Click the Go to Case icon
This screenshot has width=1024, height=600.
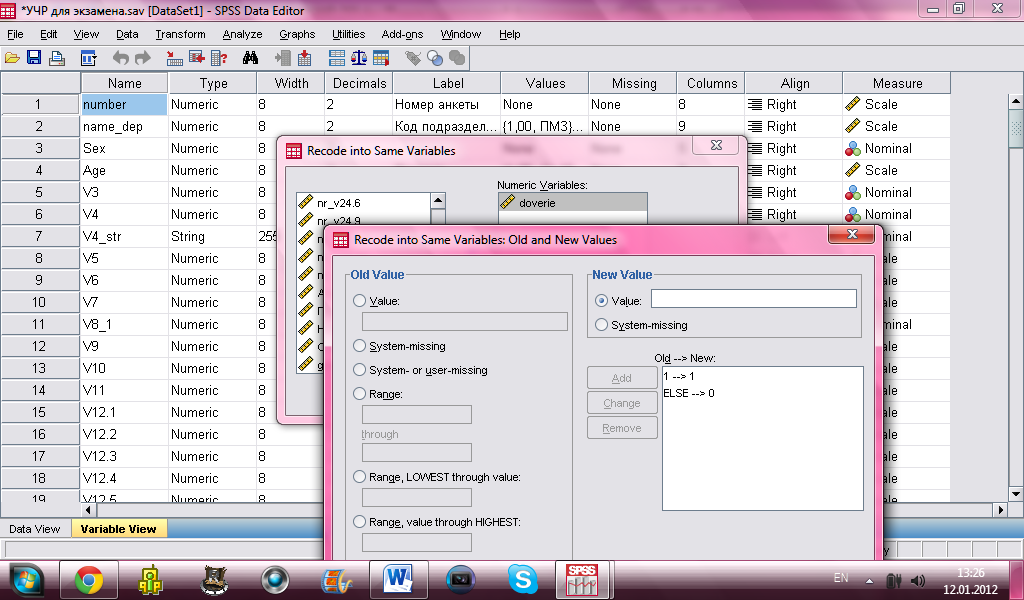[174, 58]
